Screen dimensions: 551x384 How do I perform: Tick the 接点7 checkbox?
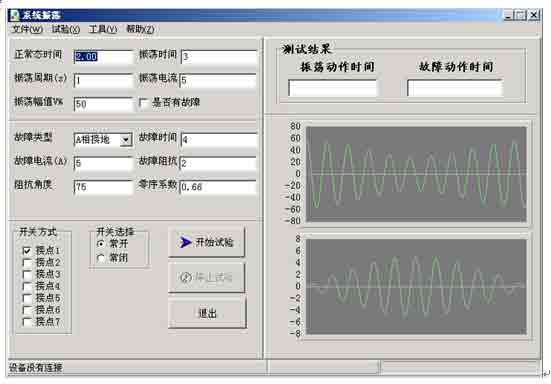click(27, 321)
